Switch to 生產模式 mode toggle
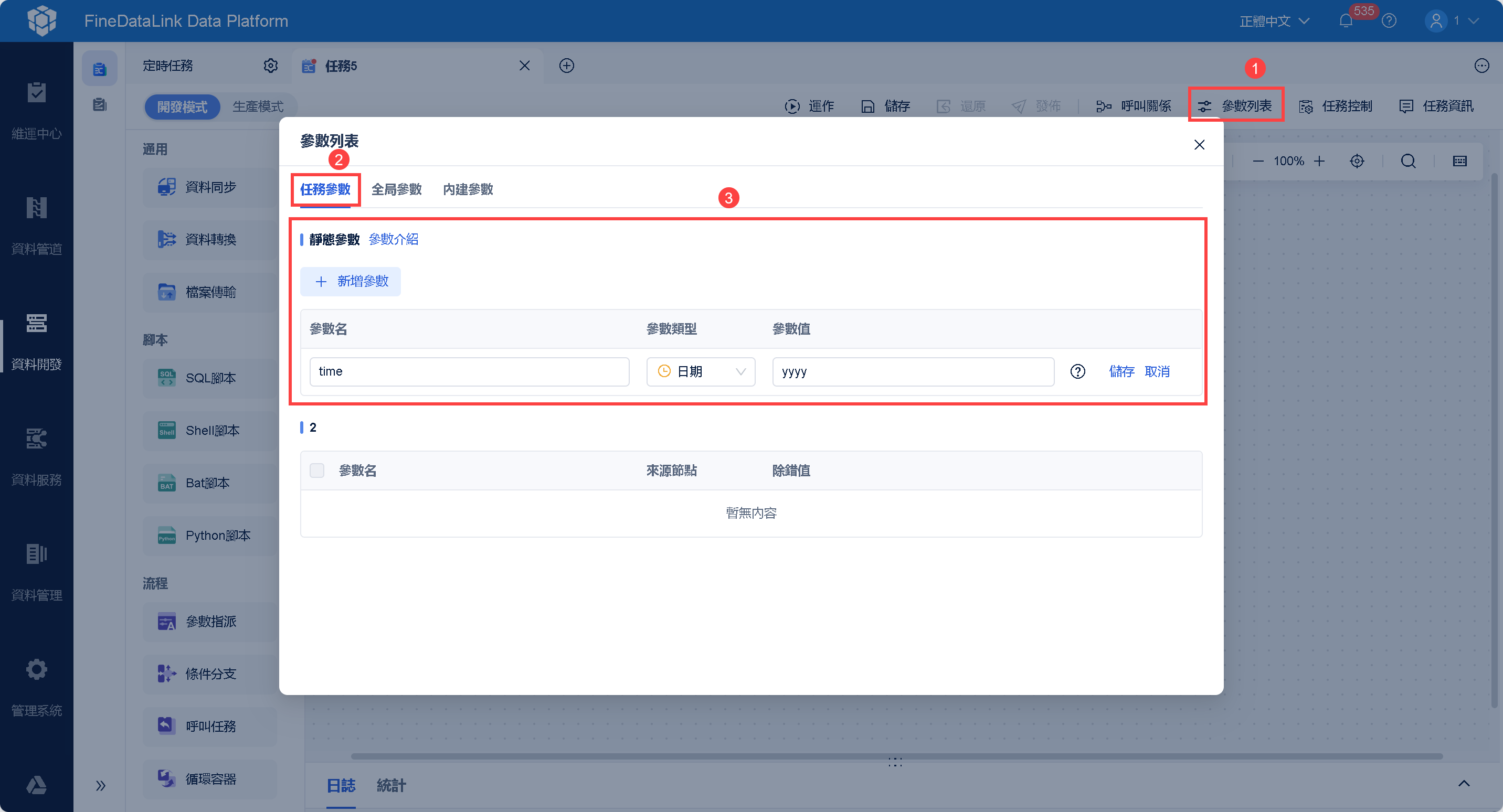 (x=257, y=107)
